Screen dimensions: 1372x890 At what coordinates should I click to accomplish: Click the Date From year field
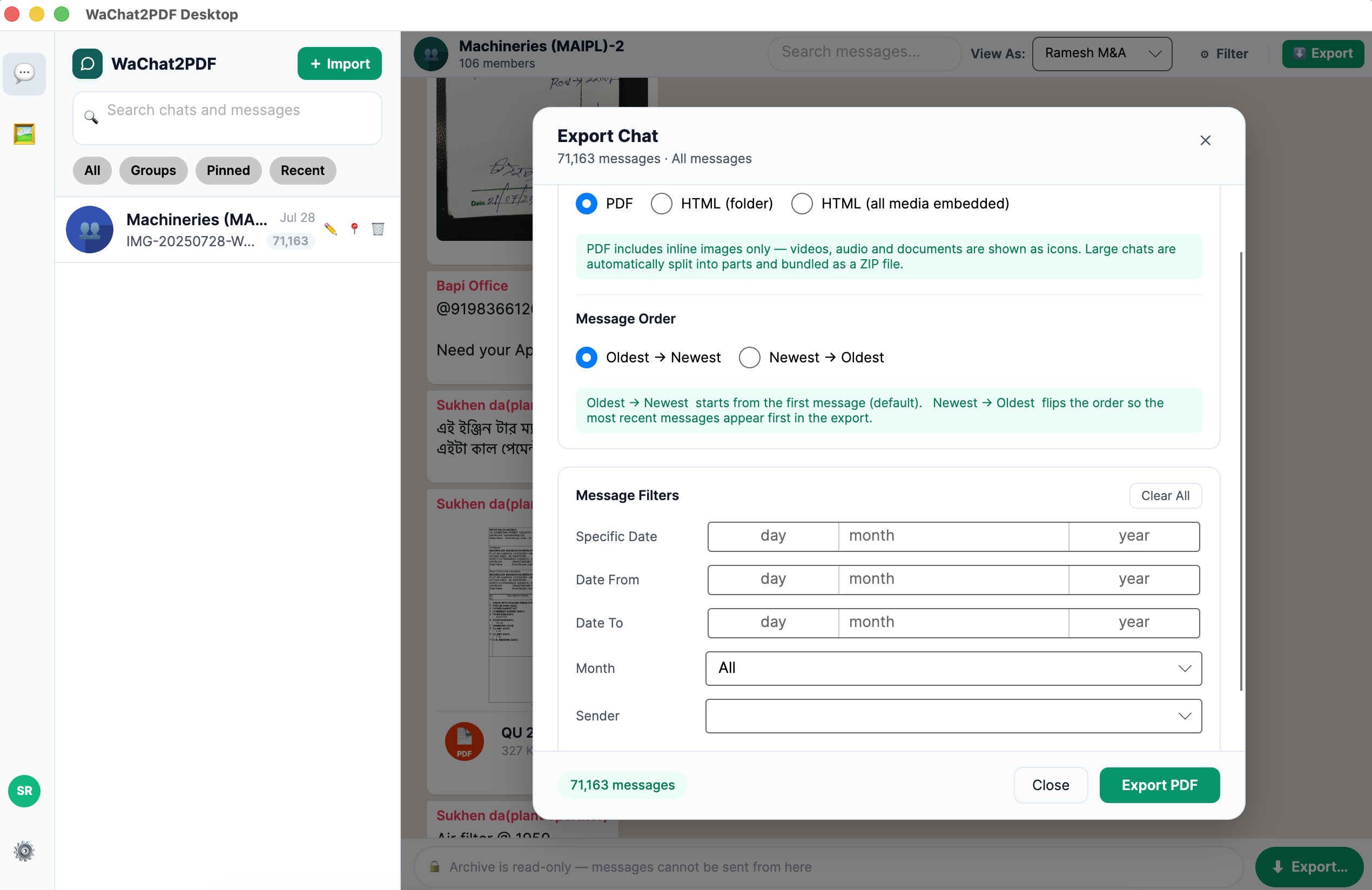click(1134, 579)
